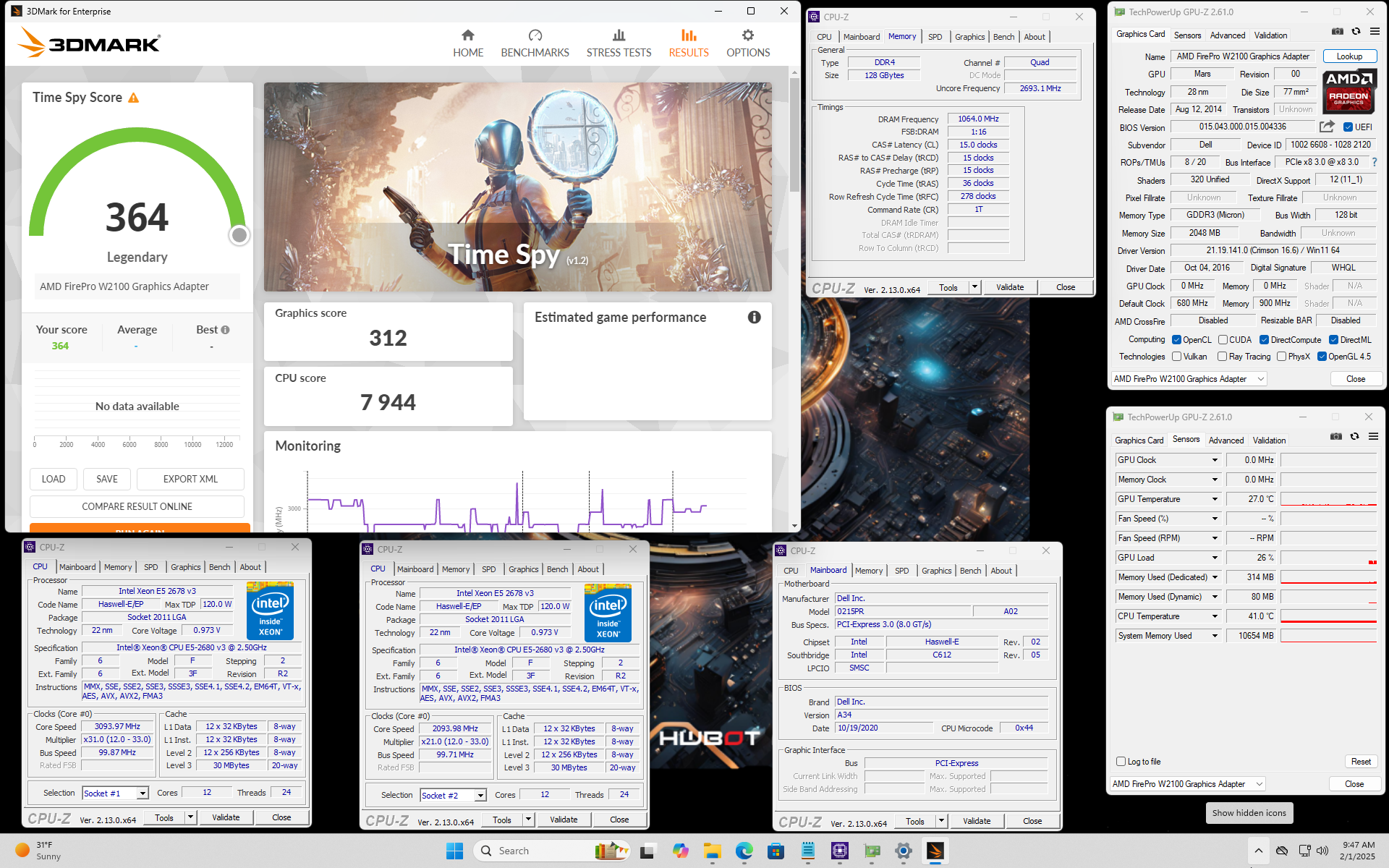Click the Estimated game performance info icon
Viewport: 1389px width, 868px height.
[x=754, y=318]
